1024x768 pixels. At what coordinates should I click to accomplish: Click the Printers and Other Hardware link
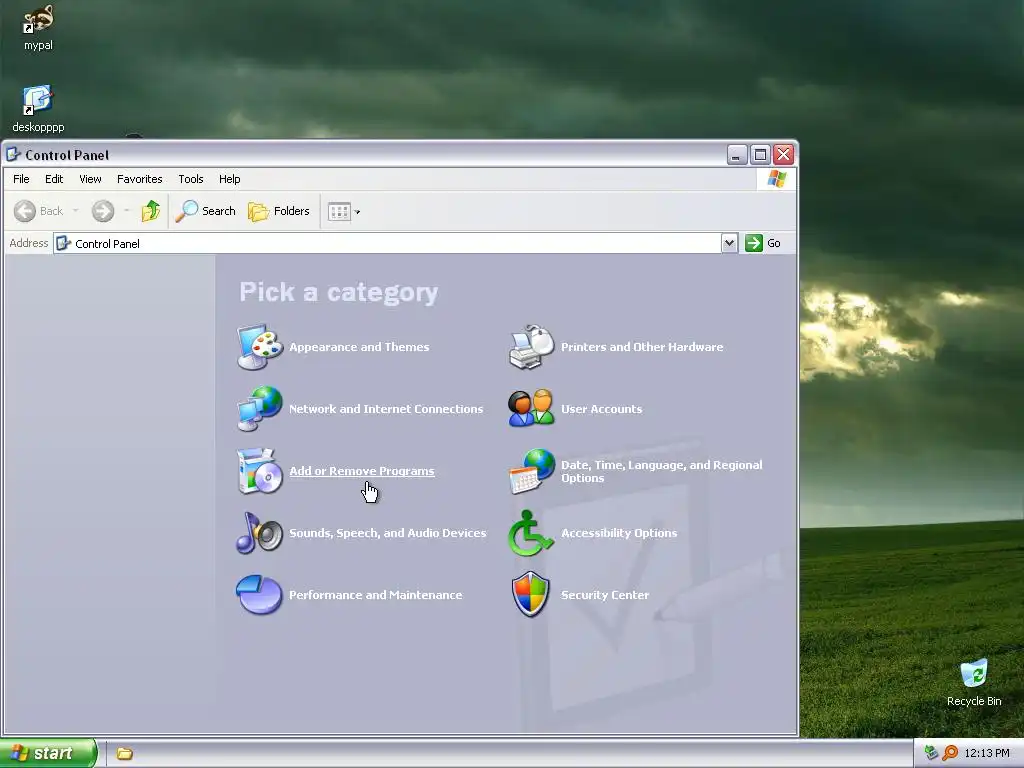pyautogui.click(x=642, y=347)
